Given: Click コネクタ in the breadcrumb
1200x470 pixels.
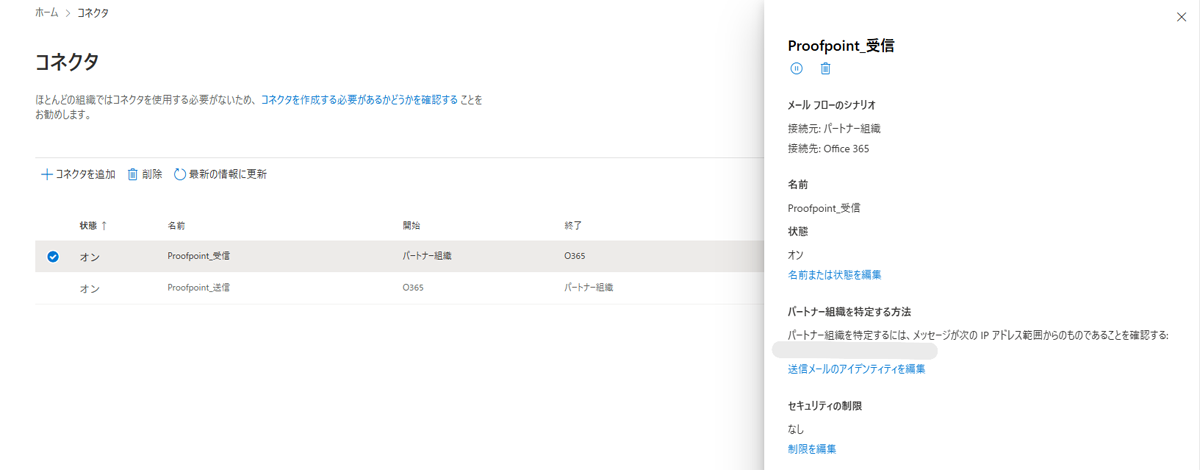Looking at the screenshot, I should (93, 13).
